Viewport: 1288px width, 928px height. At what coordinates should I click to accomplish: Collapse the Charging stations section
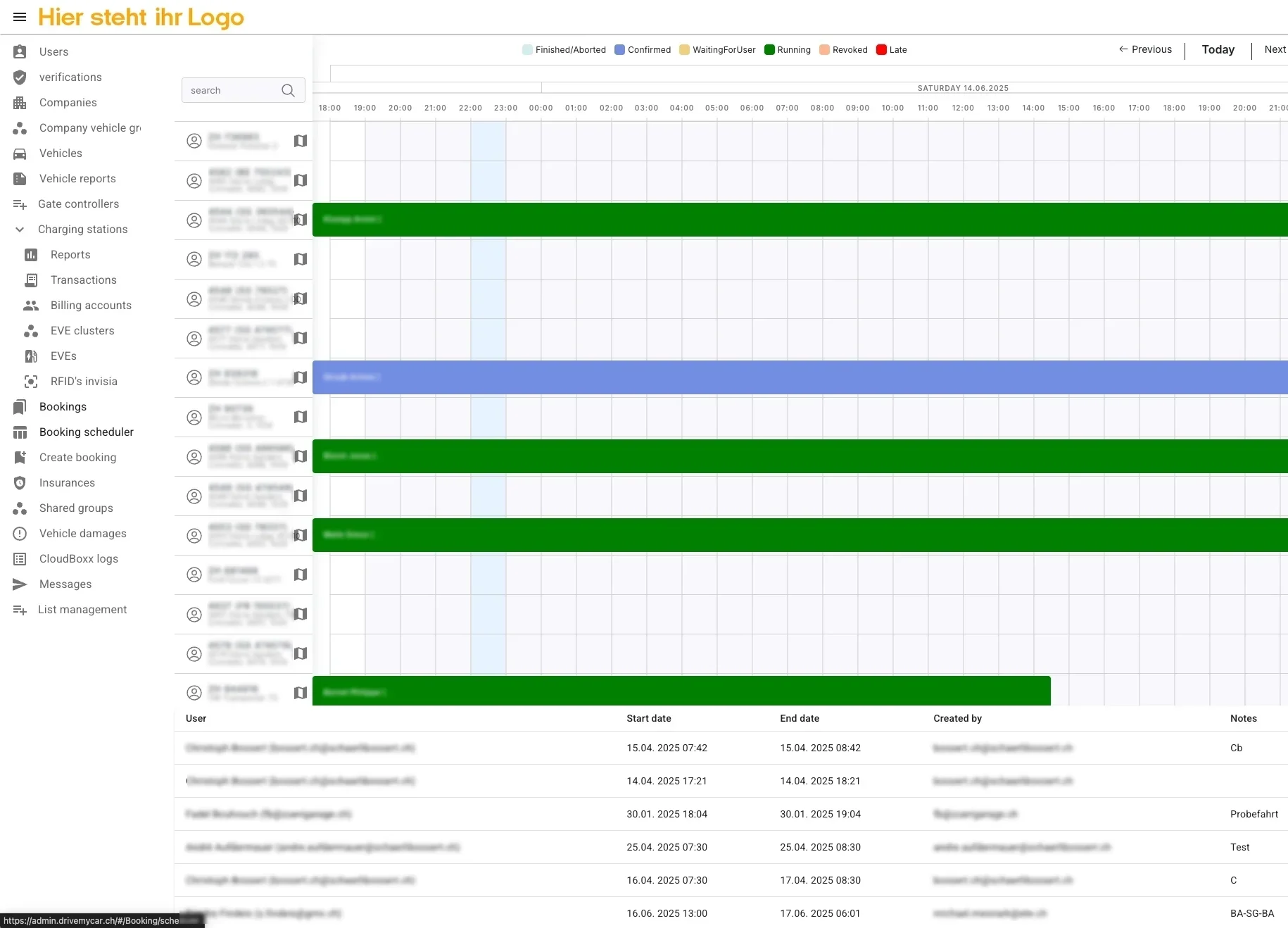click(x=20, y=230)
